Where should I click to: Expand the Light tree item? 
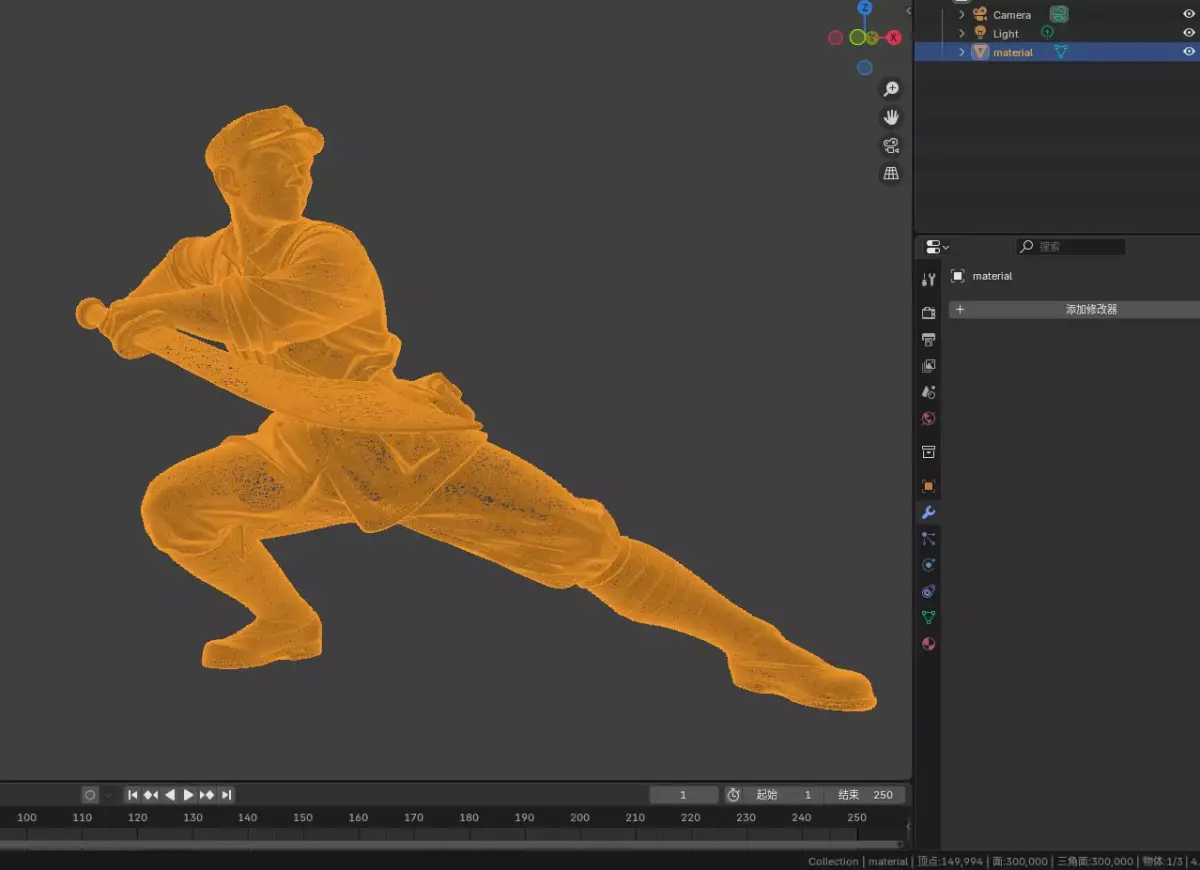tap(962, 33)
